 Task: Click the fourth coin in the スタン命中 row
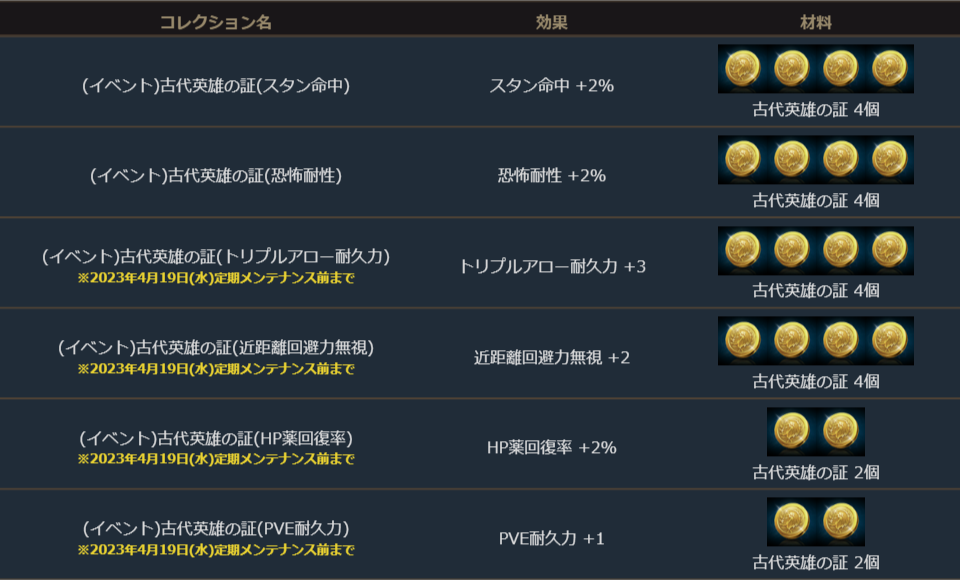889,69
